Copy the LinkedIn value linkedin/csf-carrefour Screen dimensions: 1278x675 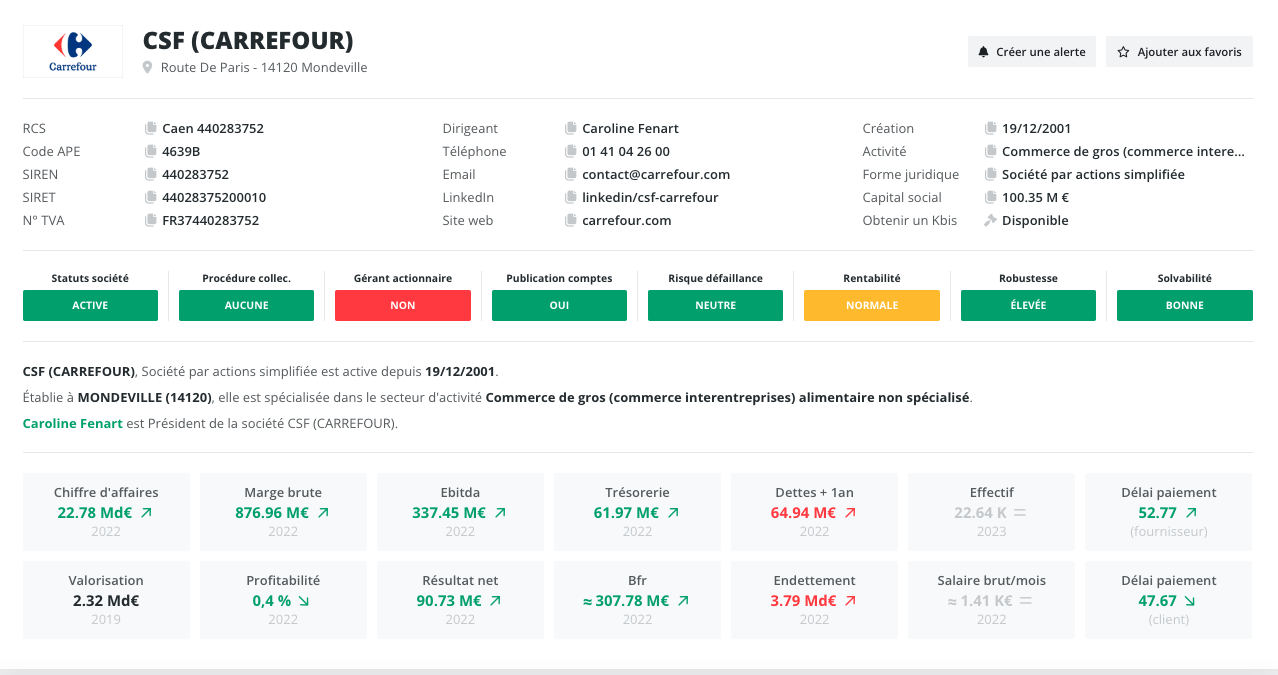pyautogui.click(x=571, y=197)
